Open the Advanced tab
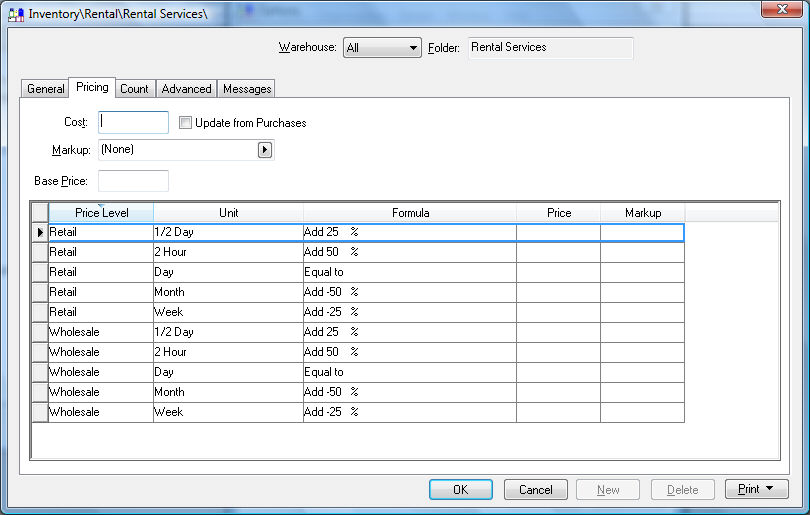 coord(187,89)
